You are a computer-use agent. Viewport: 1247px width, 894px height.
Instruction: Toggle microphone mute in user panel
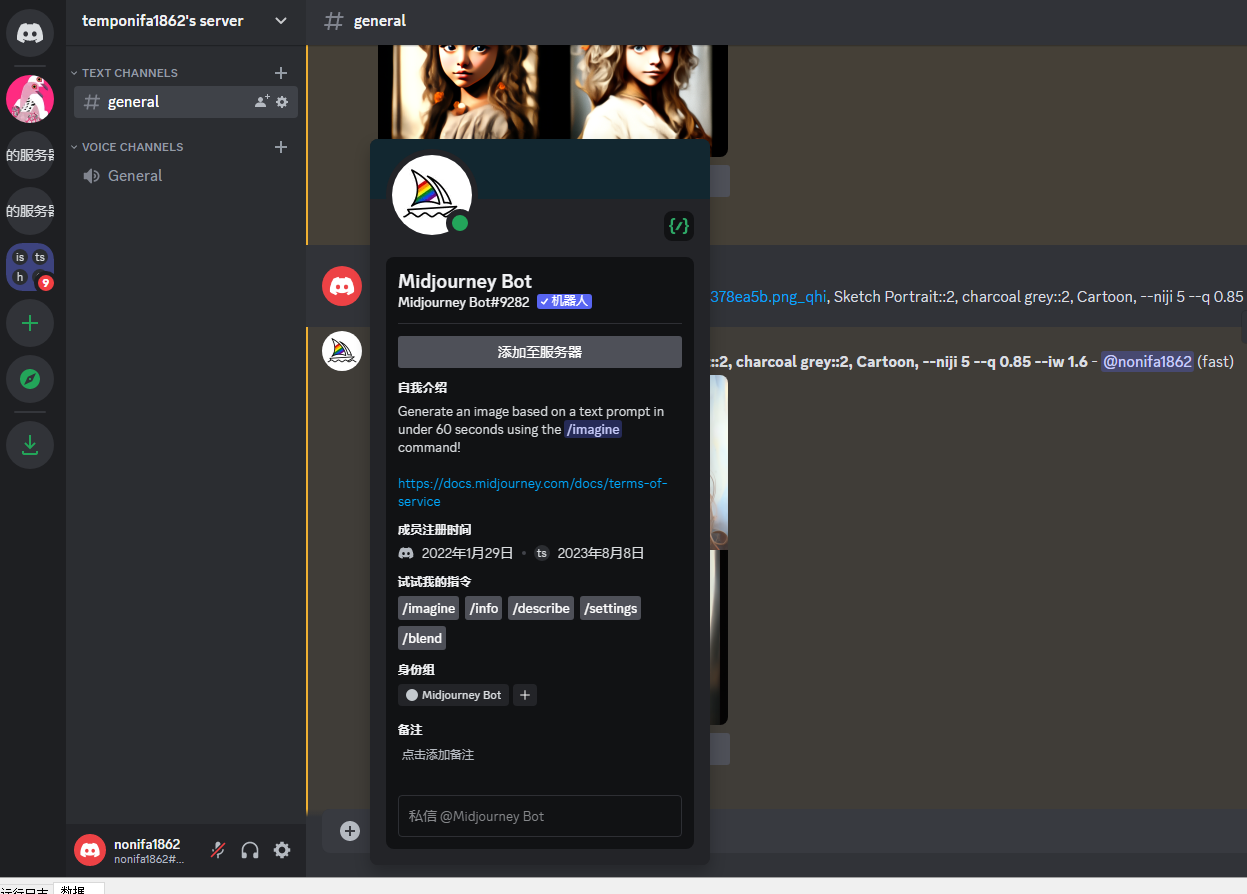point(218,850)
